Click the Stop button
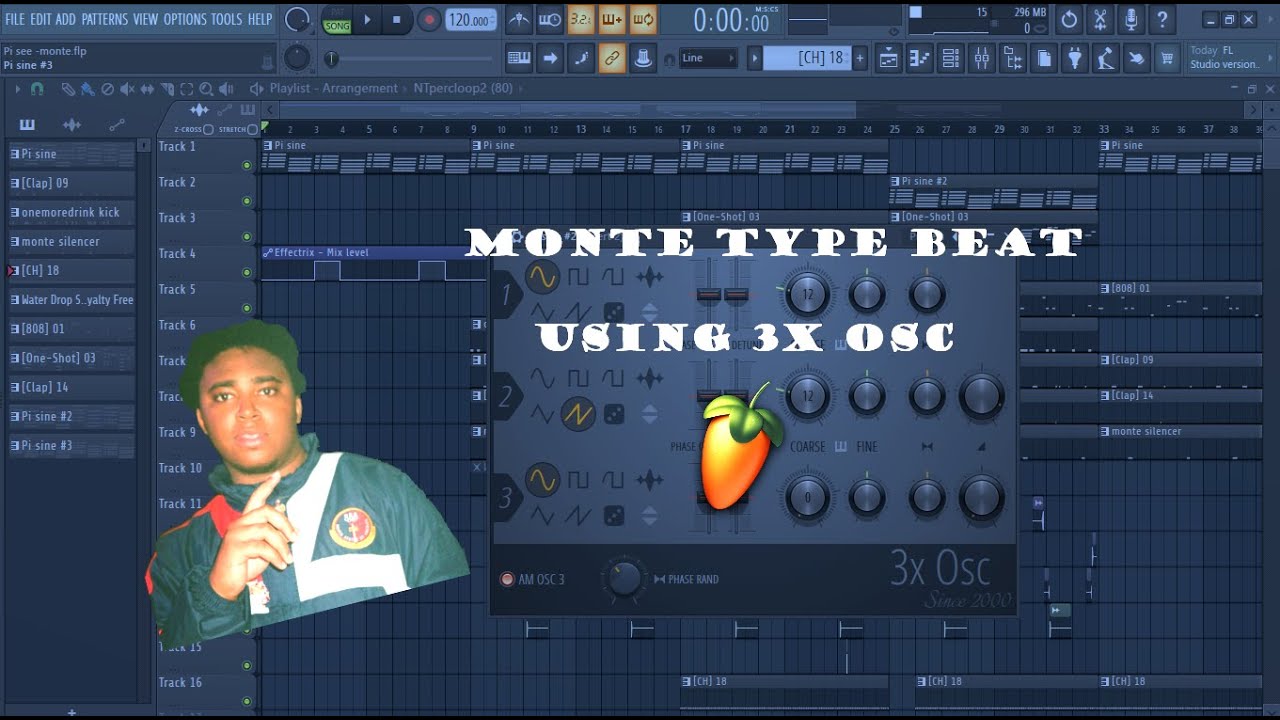Image resolution: width=1280 pixels, height=720 pixels. pos(396,19)
